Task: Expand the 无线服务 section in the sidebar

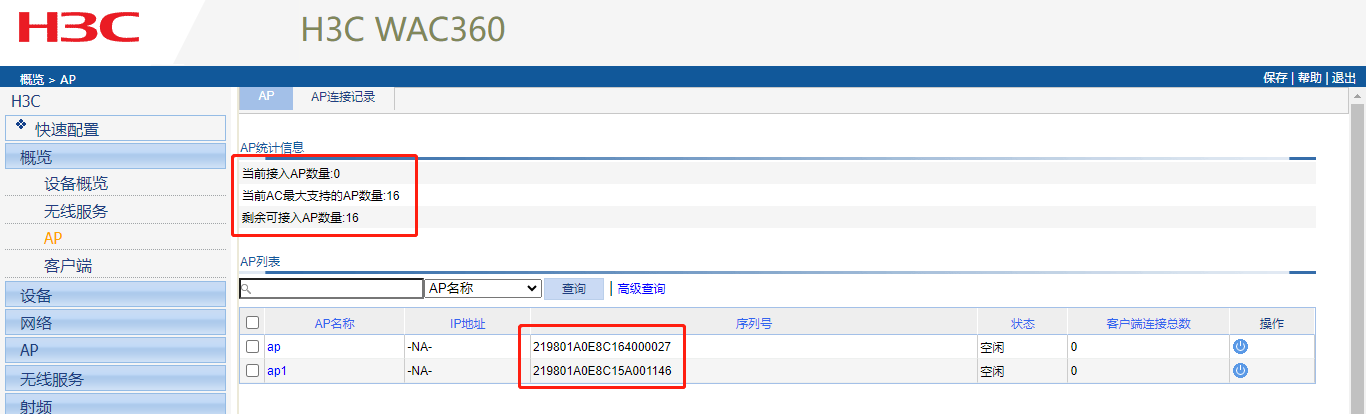Action: [x=116, y=379]
